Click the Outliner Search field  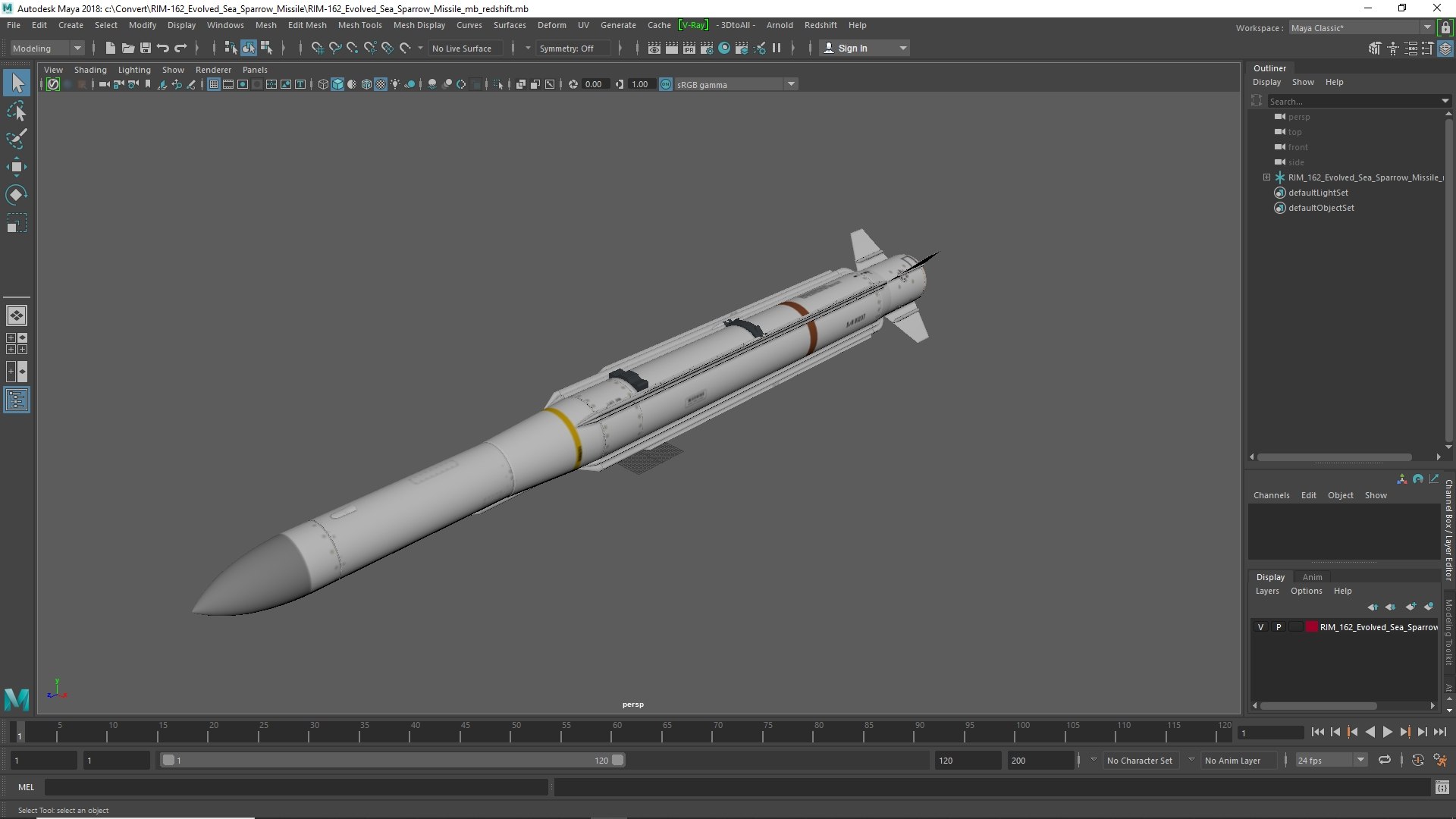pyautogui.click(x=1354, y=101)
